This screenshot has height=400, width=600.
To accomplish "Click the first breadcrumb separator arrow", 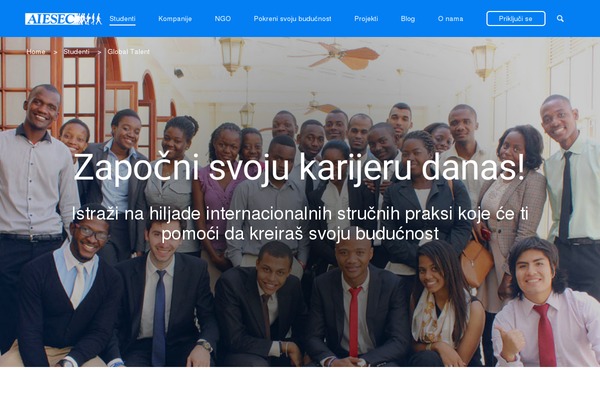I will pyautogui.click(x=55, y=52).
